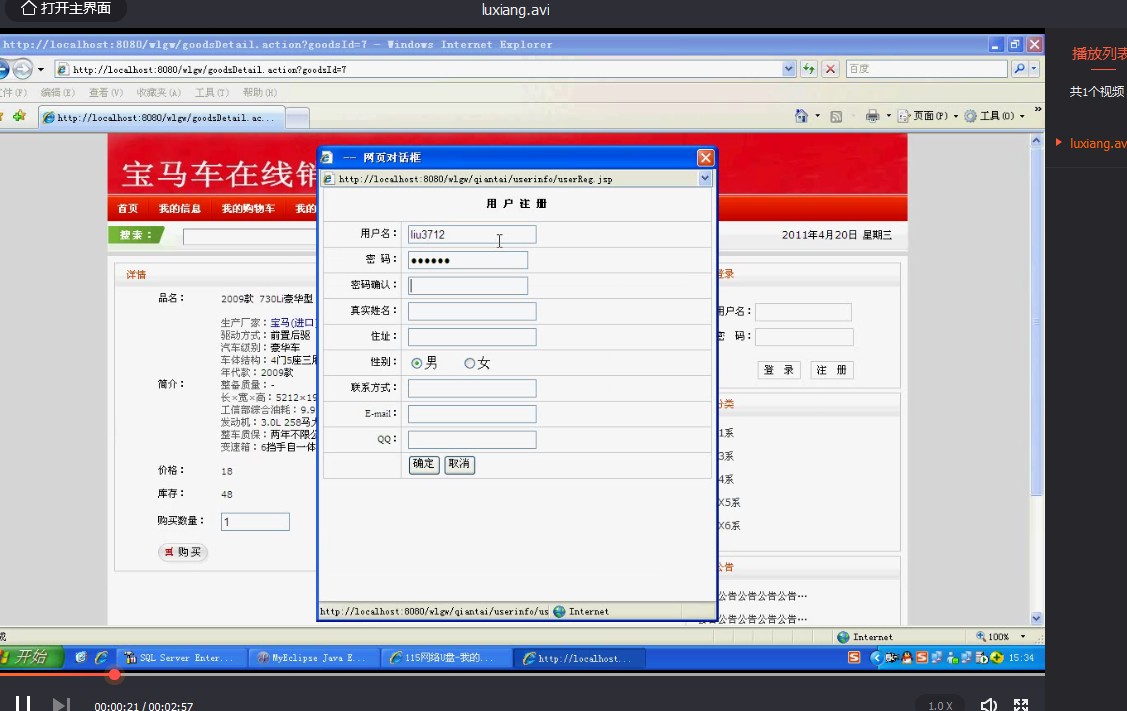Select the goodsDetail browser tab
Viewport: 1127px width, 711px height.
coord(162,117)
